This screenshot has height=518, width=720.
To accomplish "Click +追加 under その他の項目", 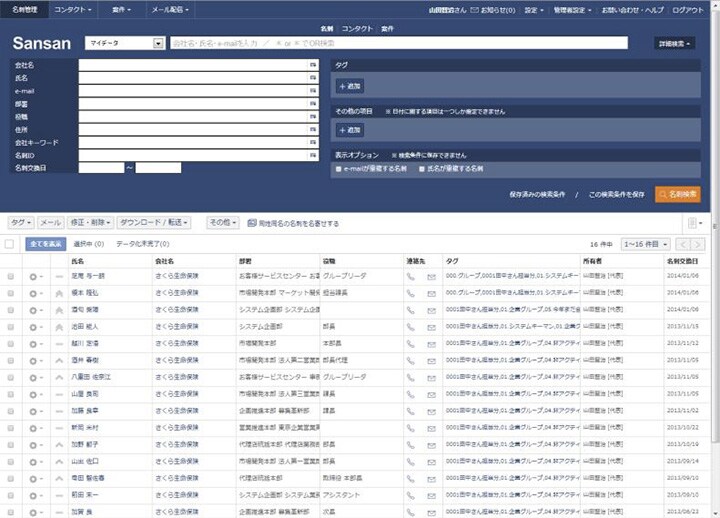I will pyautogui.click(x=350, y=130).
